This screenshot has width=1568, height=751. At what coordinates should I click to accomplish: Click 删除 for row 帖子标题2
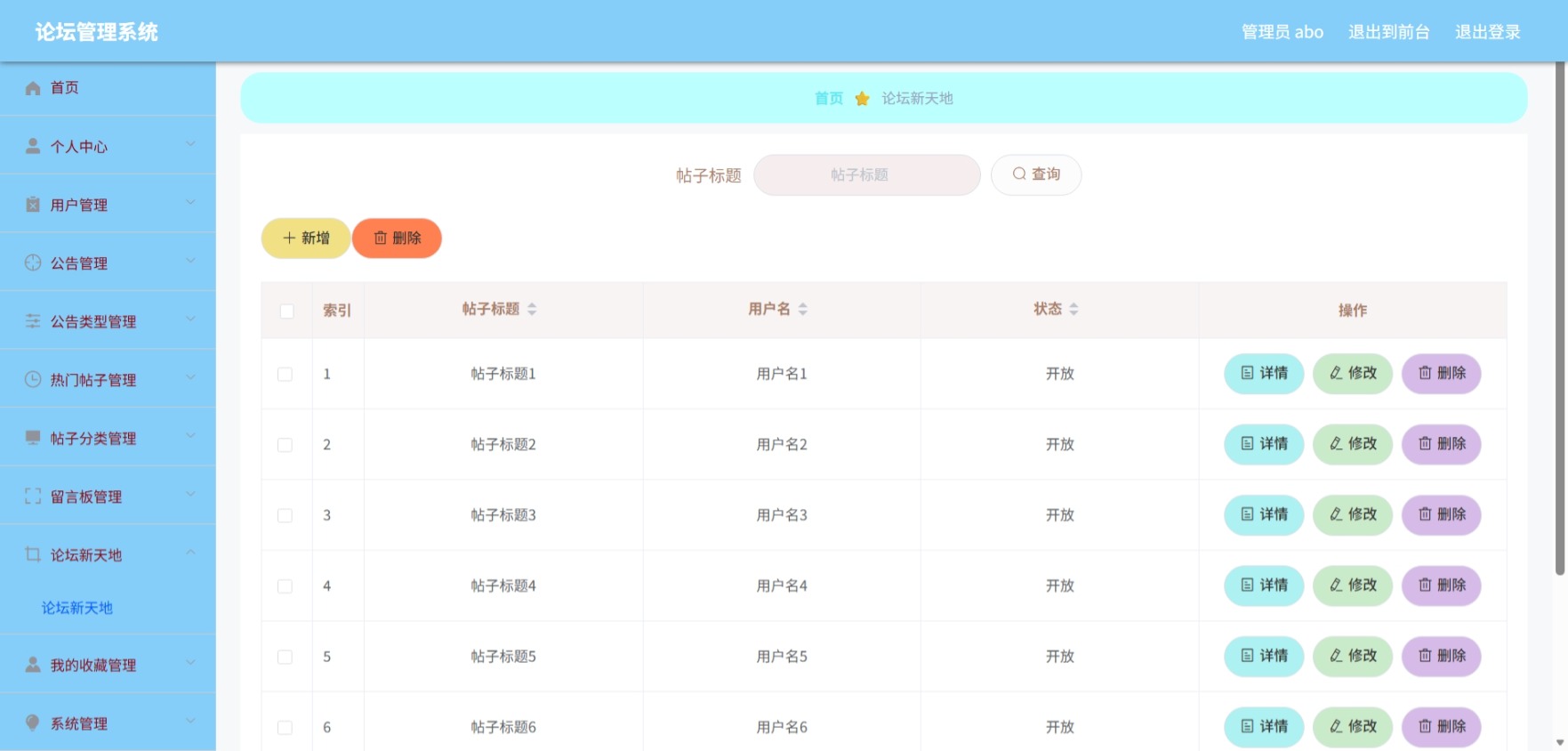coord(1442,444)
